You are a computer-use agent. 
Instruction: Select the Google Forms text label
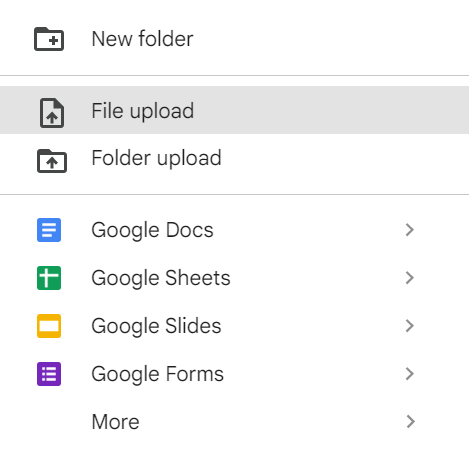coord(158,374)
